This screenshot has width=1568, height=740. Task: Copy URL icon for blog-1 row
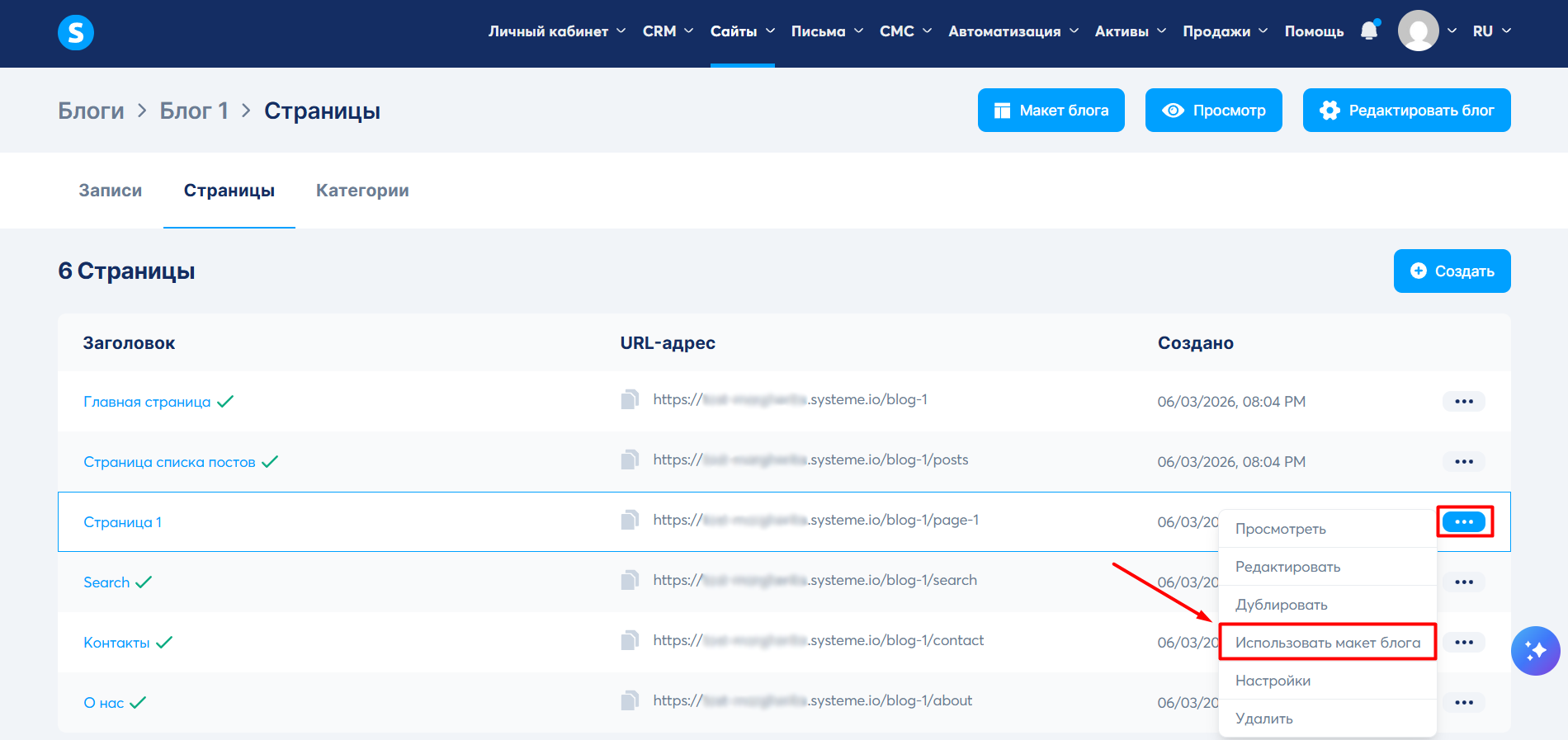click(x=630, y=400)
